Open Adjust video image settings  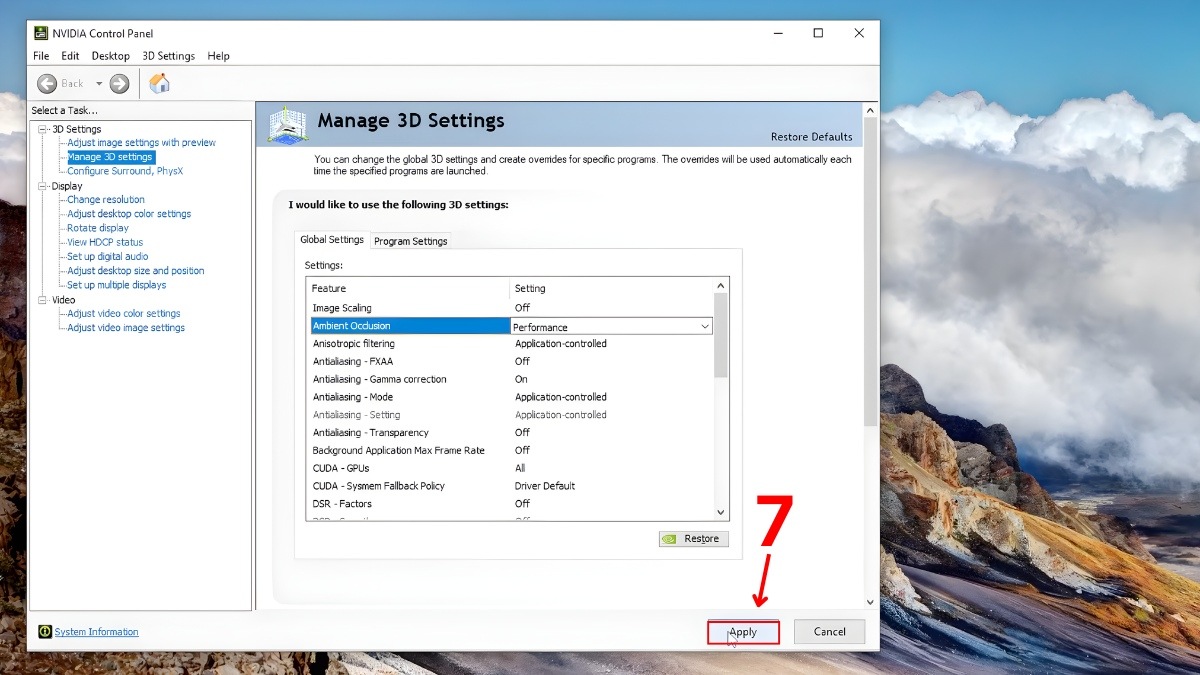coord(126,328)
